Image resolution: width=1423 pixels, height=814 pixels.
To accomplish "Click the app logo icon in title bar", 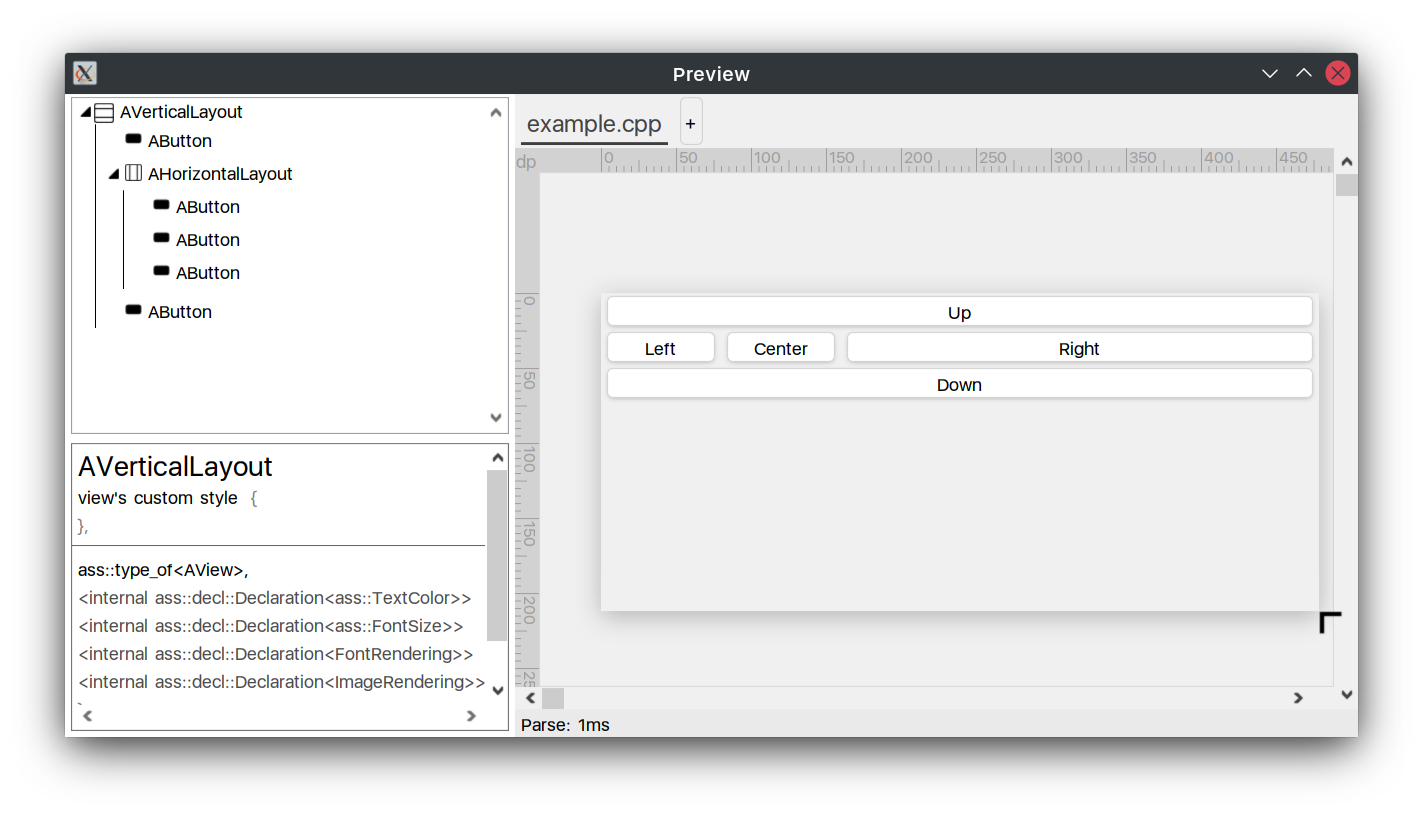I will (x=85, y=74).
